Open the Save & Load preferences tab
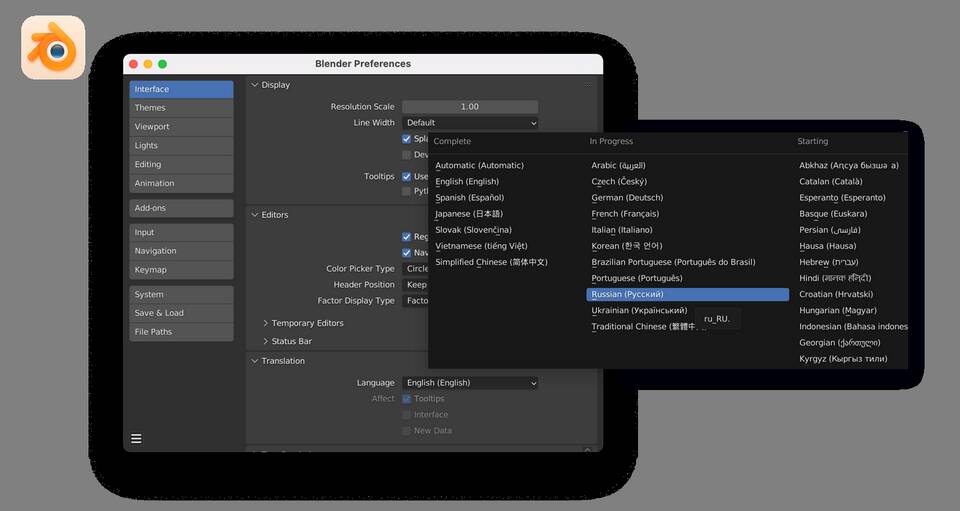The width and height of the screenshot is (960, 511). (x=181, y=313)
